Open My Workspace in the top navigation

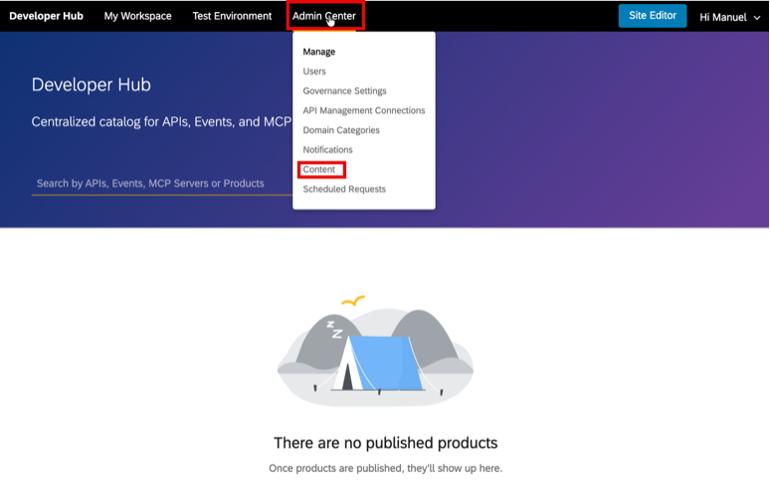point(138,16)
